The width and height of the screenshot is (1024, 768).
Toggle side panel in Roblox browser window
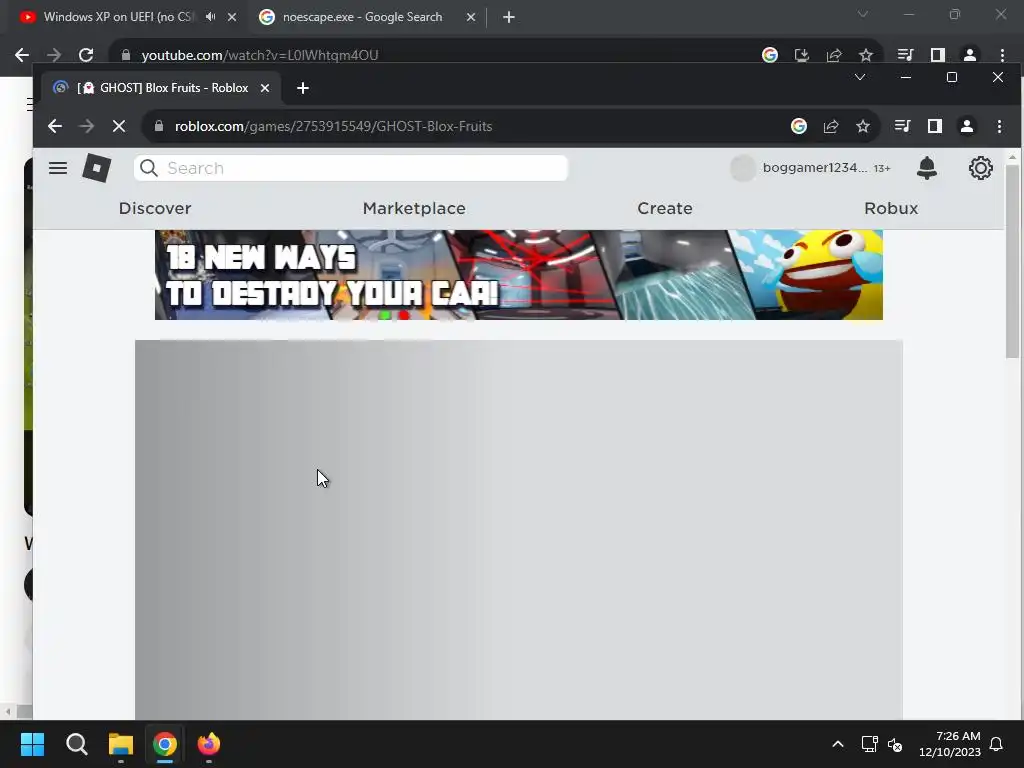pyautogui.click(x=935, y=126)
